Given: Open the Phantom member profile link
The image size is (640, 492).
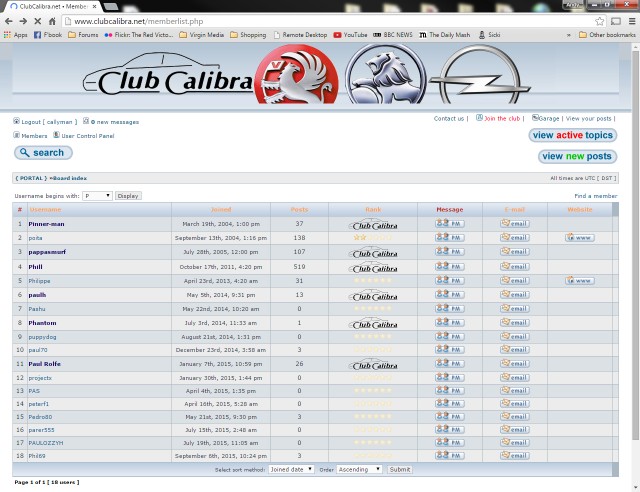Looking at the screenshot, I should 42,323.
